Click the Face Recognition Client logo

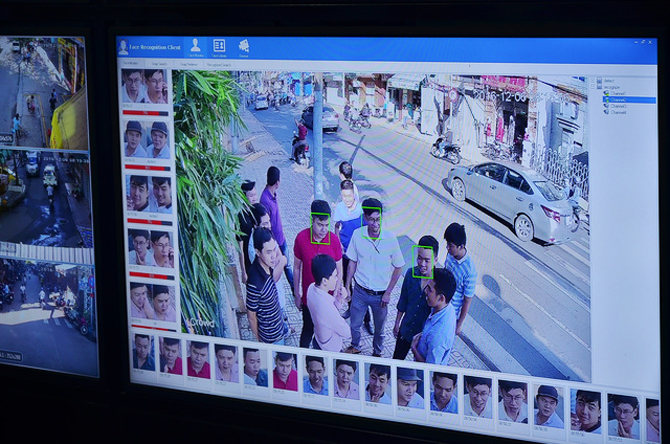123,47
